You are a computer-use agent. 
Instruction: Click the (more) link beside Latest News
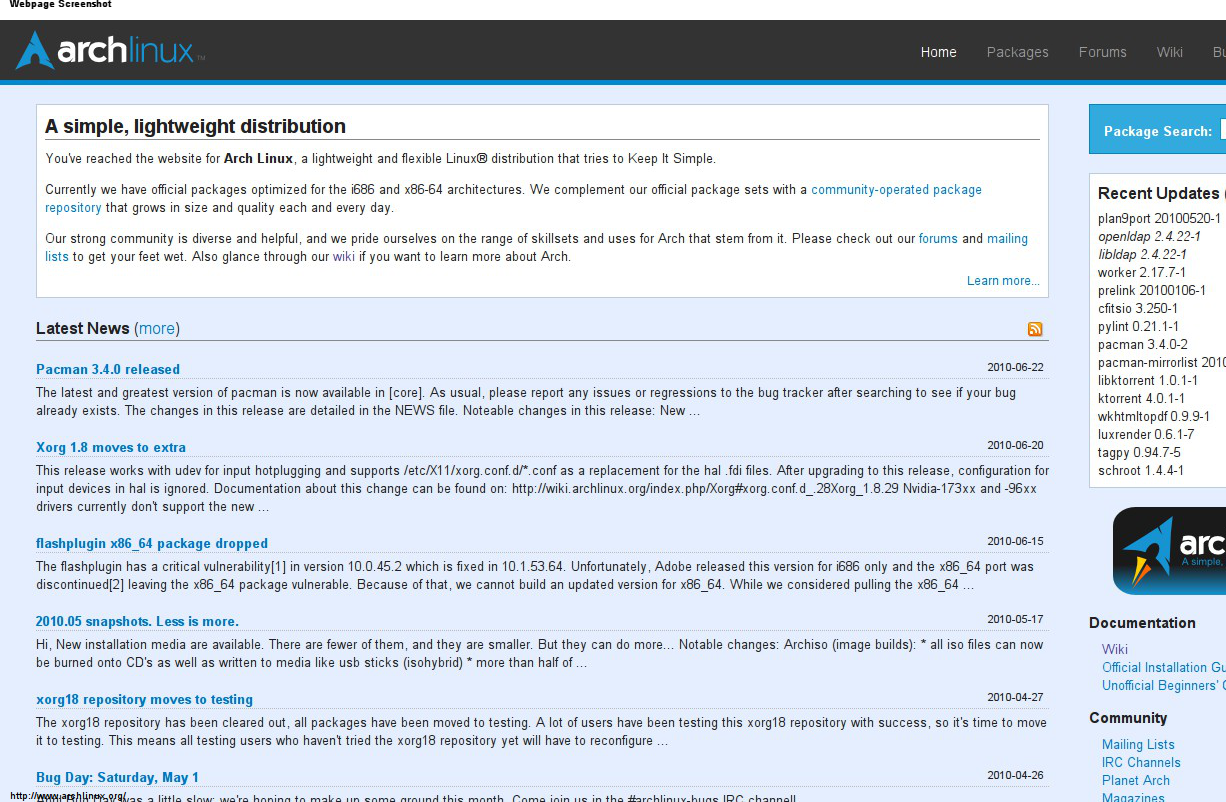pos(157,328)
